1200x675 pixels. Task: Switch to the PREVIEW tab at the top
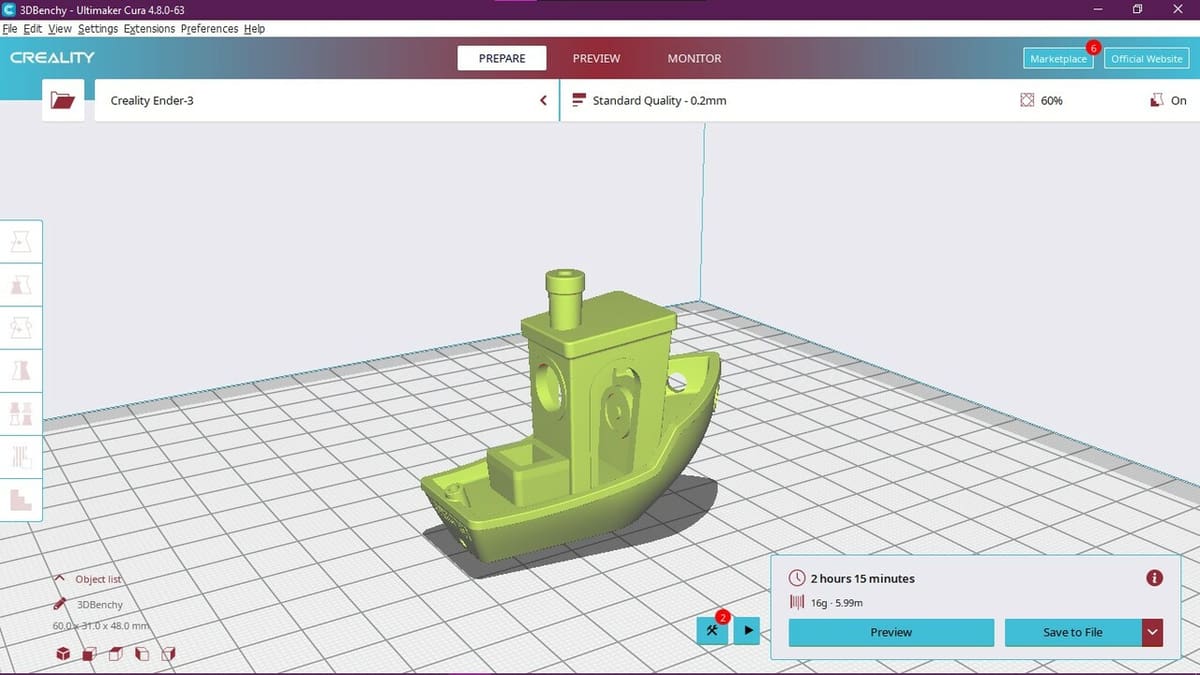(x=596, y=59)
